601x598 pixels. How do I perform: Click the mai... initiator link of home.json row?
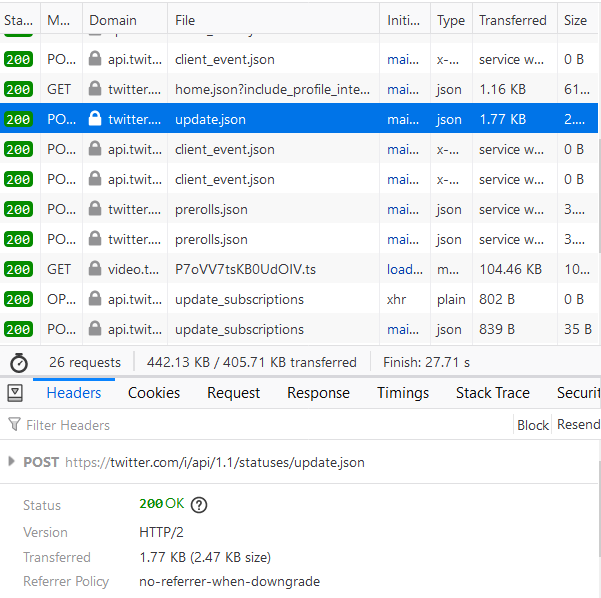[x=403, y=89]
